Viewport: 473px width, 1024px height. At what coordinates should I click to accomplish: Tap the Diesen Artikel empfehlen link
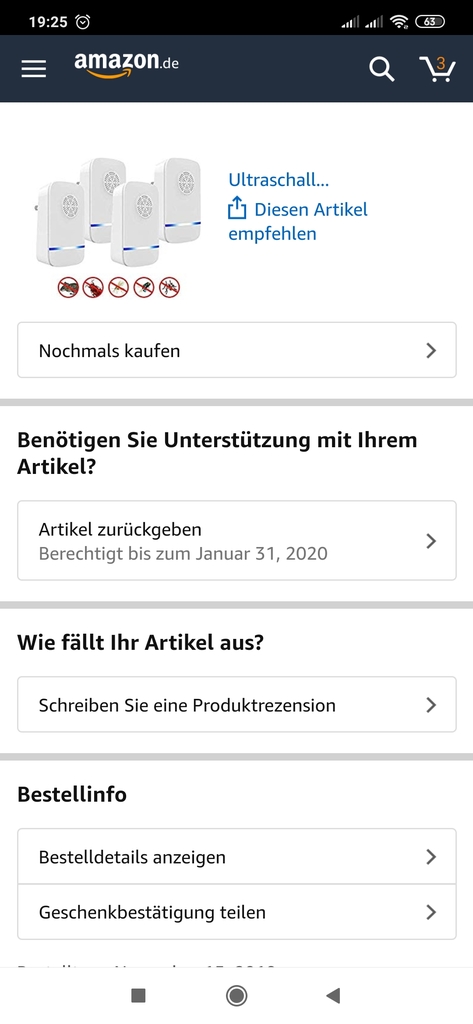(298, 221)
